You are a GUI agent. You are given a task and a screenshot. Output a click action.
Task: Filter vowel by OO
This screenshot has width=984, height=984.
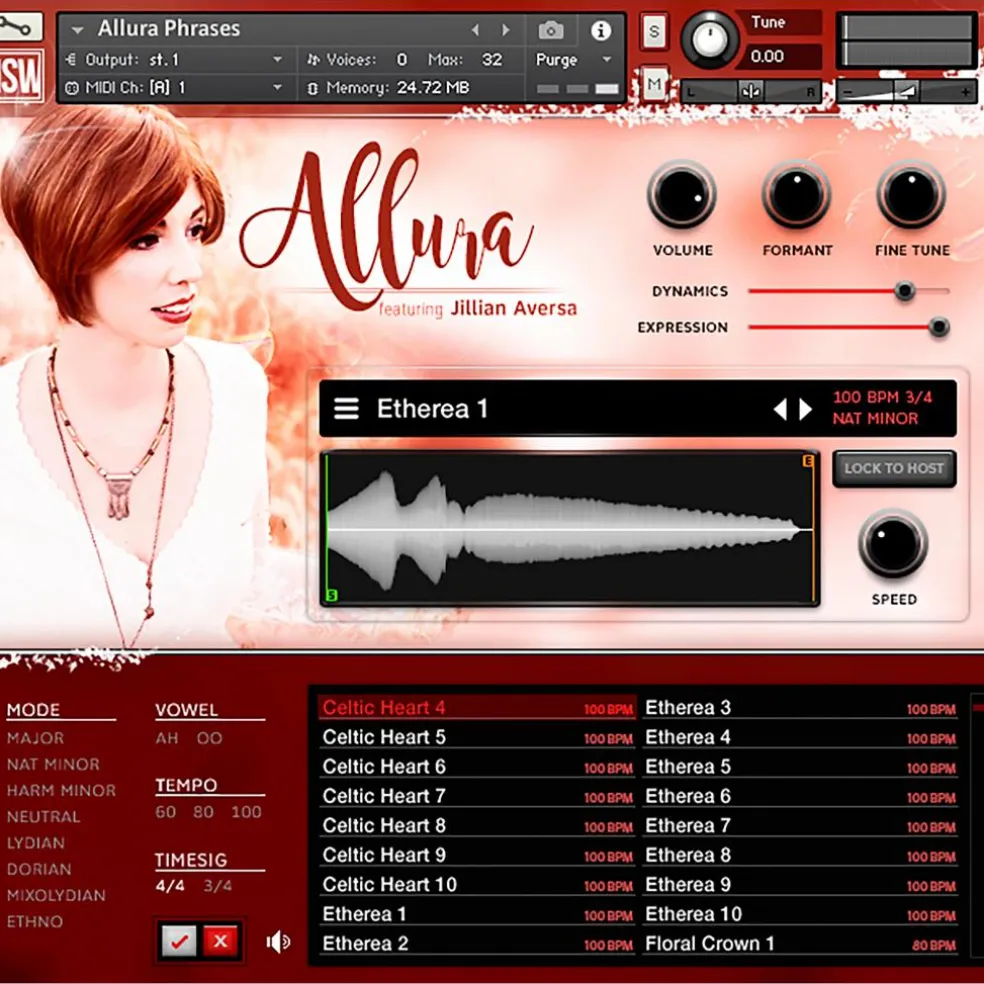pos(209,738)
